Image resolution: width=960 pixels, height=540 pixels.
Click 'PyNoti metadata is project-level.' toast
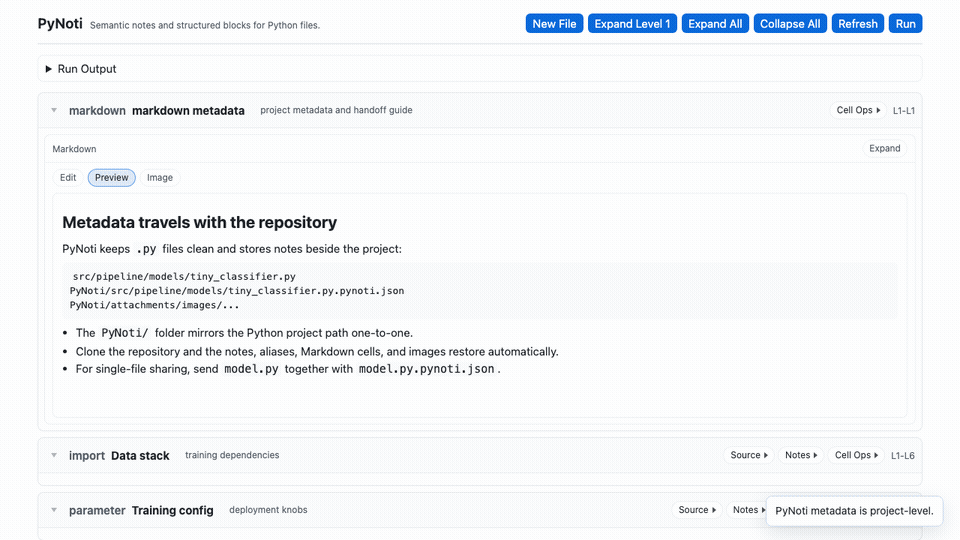pyautogui.click(x=854, y=511)
